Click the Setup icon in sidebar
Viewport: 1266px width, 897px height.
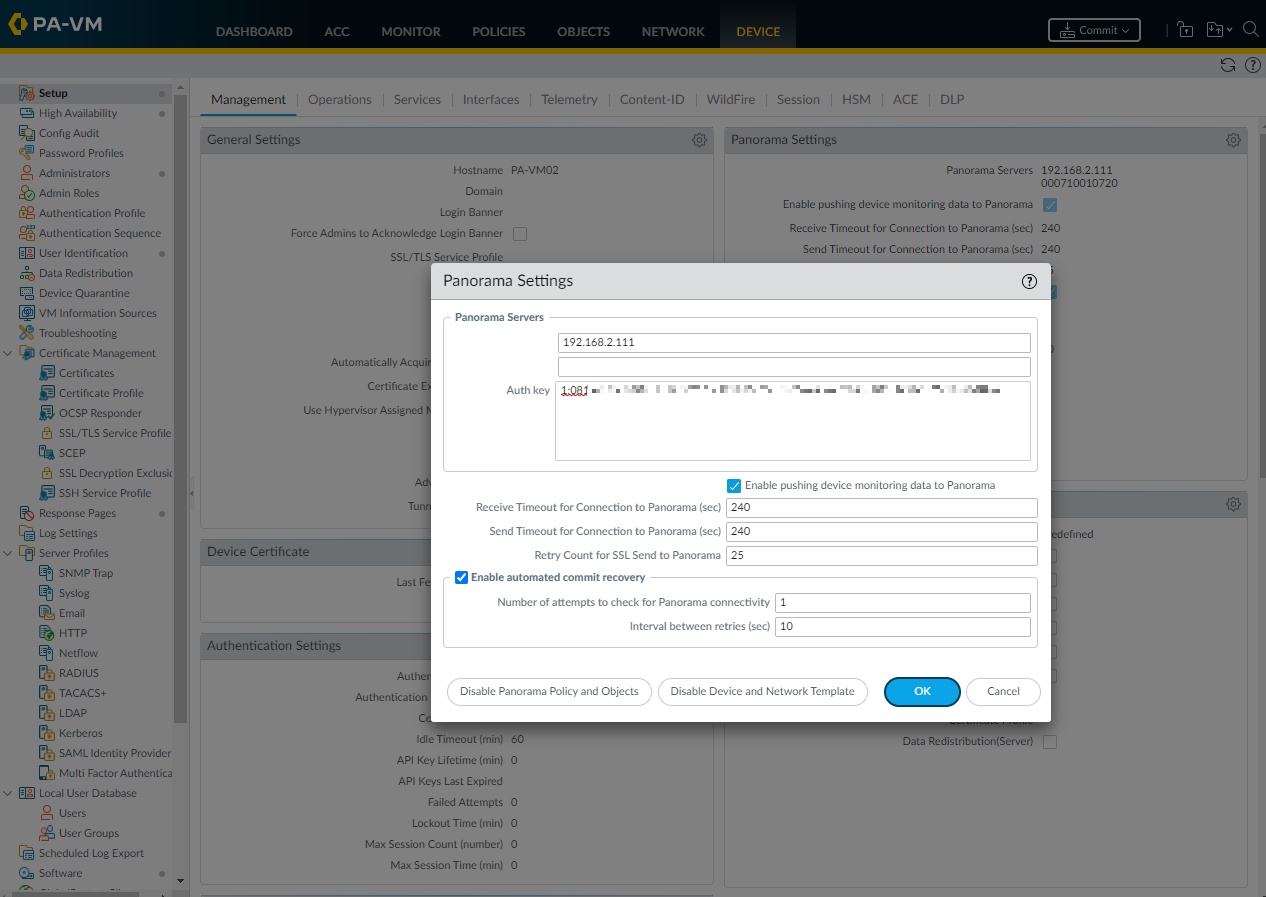(x=27, y=93)
